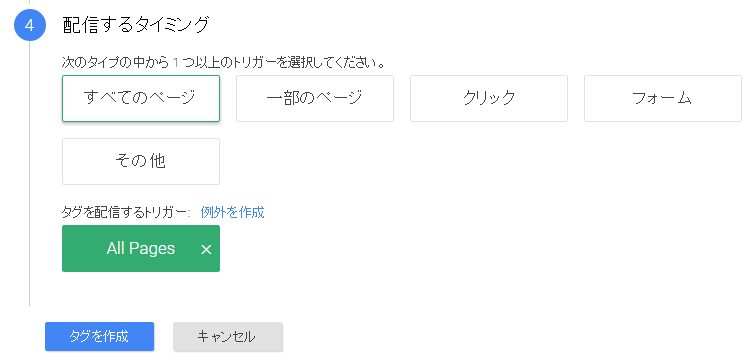Remove the All Pages trigger via X
Image resolution: width=753 pixels, height=364 pixels.
coord(206,249)
